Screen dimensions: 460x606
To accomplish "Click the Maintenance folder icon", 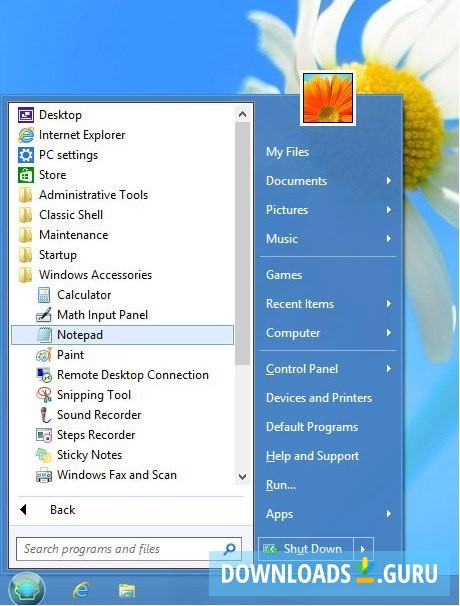I will pos(26,235).
